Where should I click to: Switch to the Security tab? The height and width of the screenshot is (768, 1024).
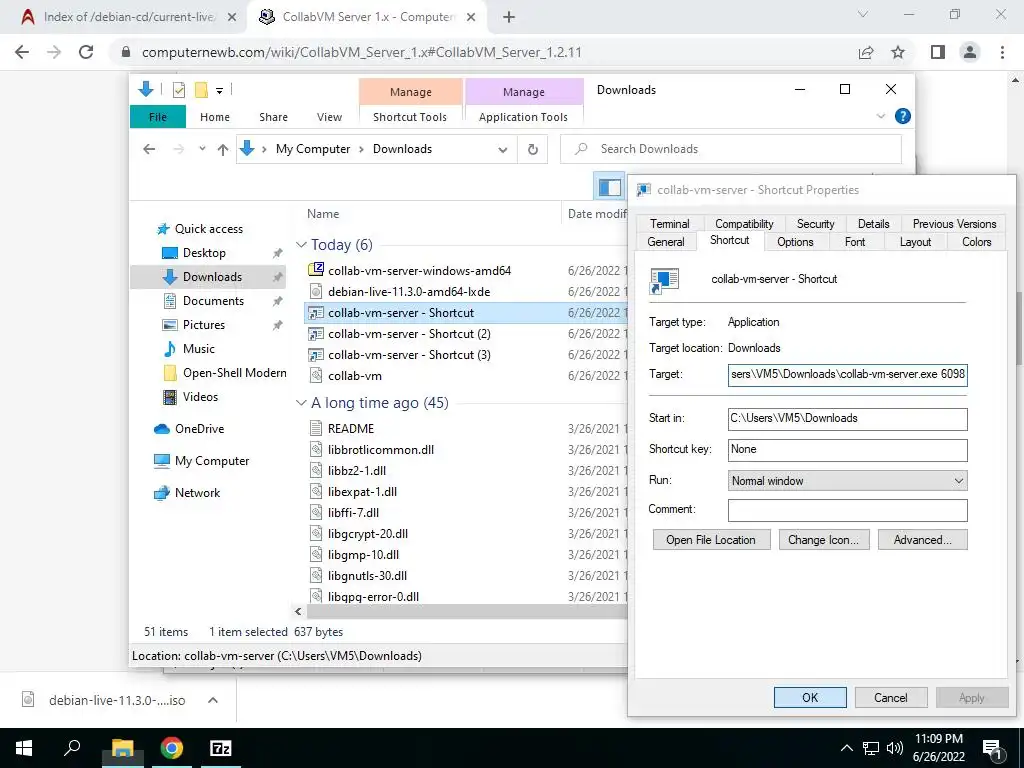pos(815,223)
